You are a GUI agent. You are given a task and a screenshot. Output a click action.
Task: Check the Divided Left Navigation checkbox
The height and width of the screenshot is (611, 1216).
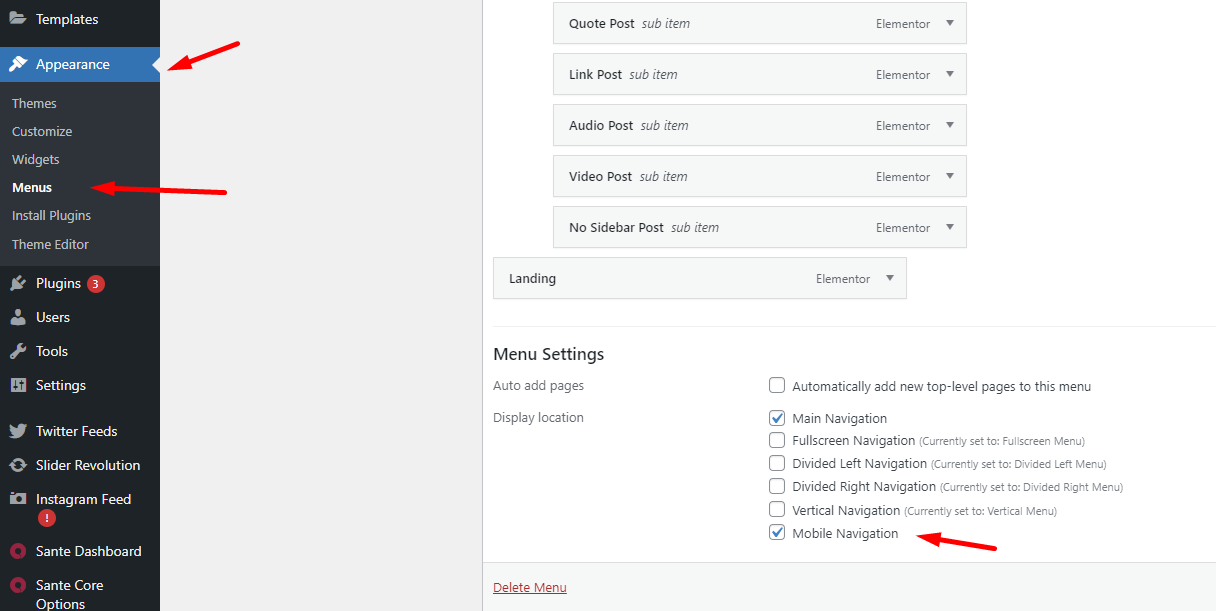point(777,463)
